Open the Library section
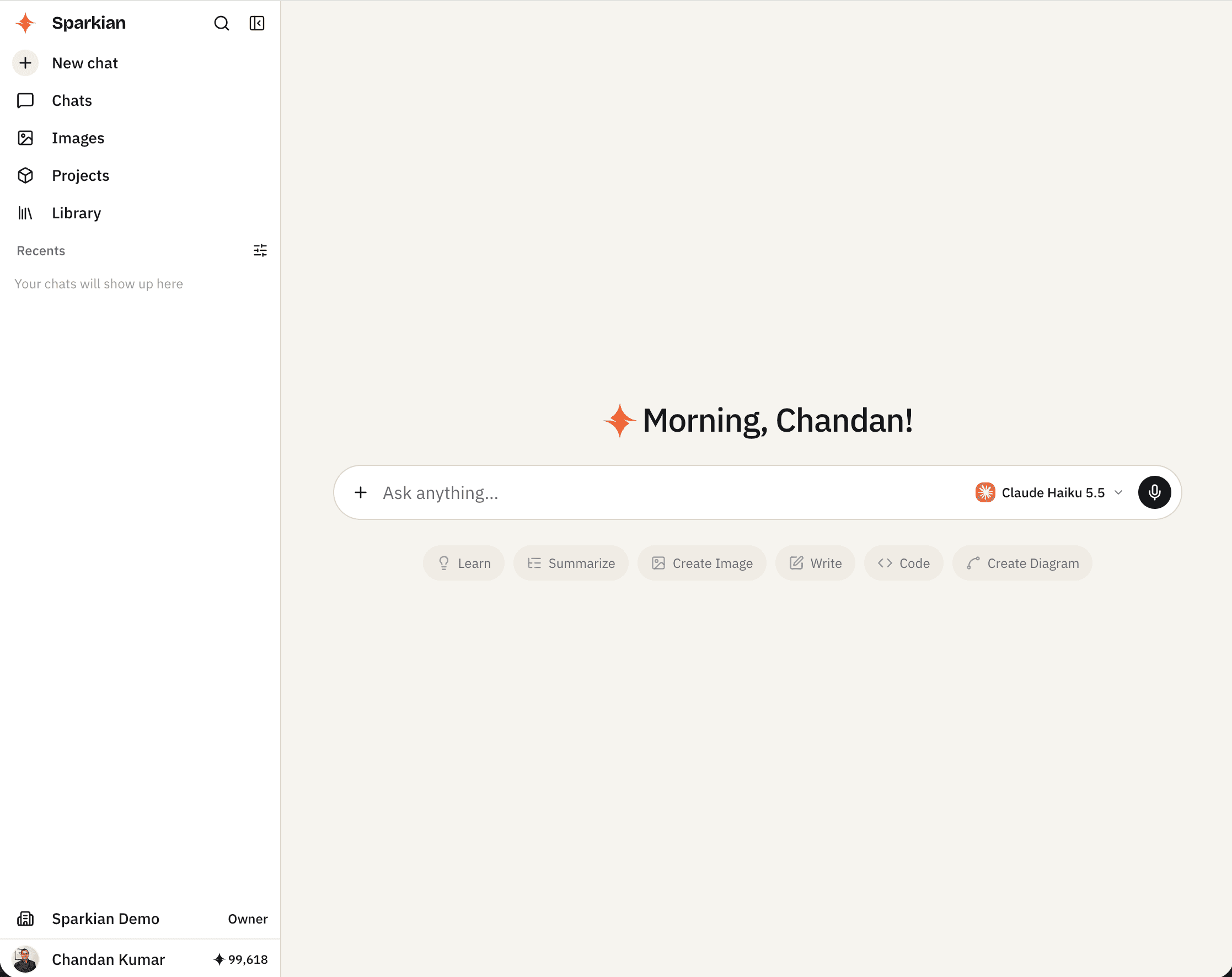Screen dimensions: 1232x977 [x=140, y=213]
